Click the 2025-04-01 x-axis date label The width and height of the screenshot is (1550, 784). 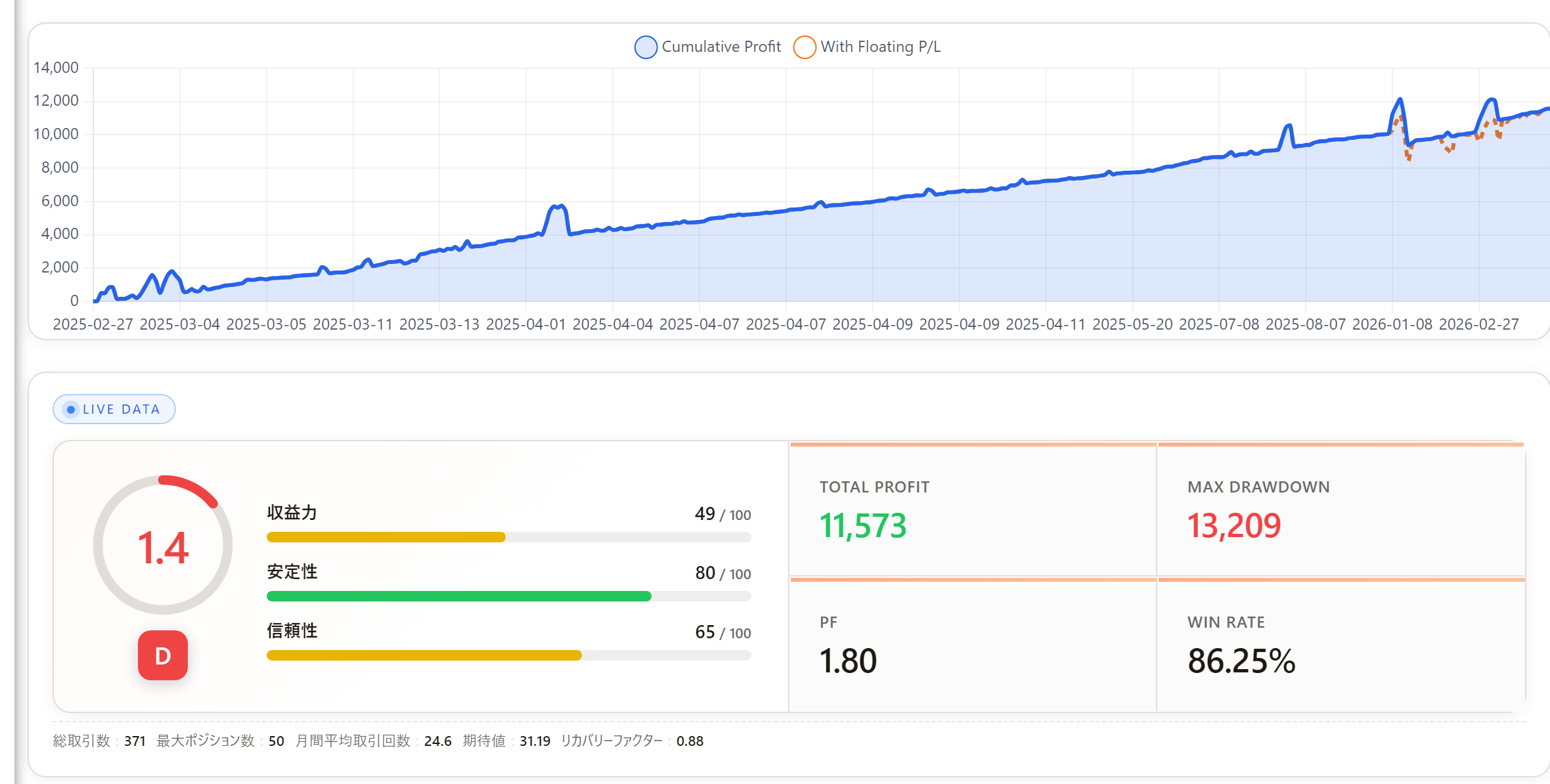pyautogui.click(x=525, y=324)
